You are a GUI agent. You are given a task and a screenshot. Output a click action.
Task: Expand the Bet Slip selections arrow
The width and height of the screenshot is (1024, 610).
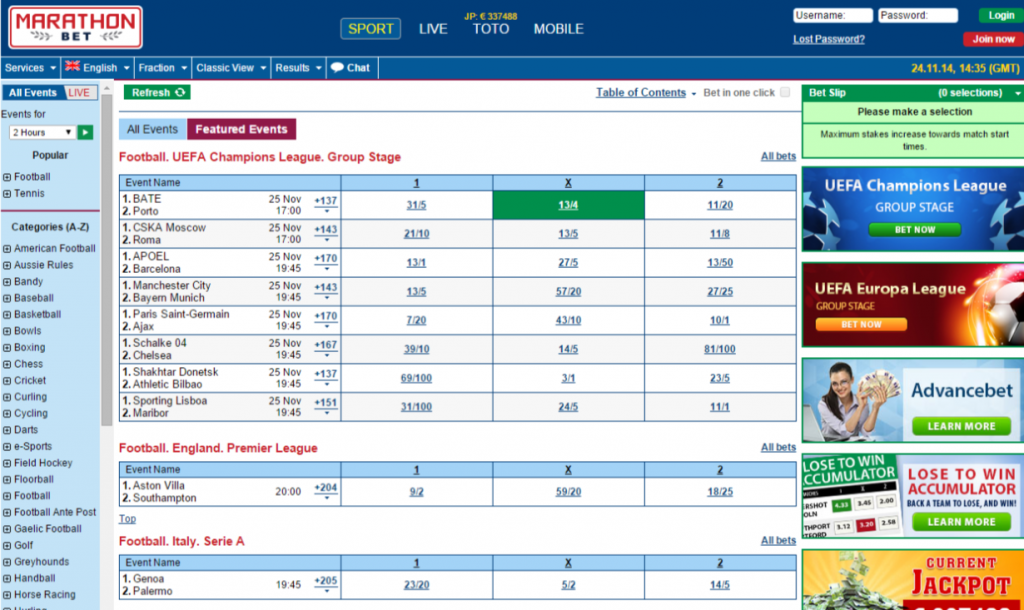[x=1017, y=93]
